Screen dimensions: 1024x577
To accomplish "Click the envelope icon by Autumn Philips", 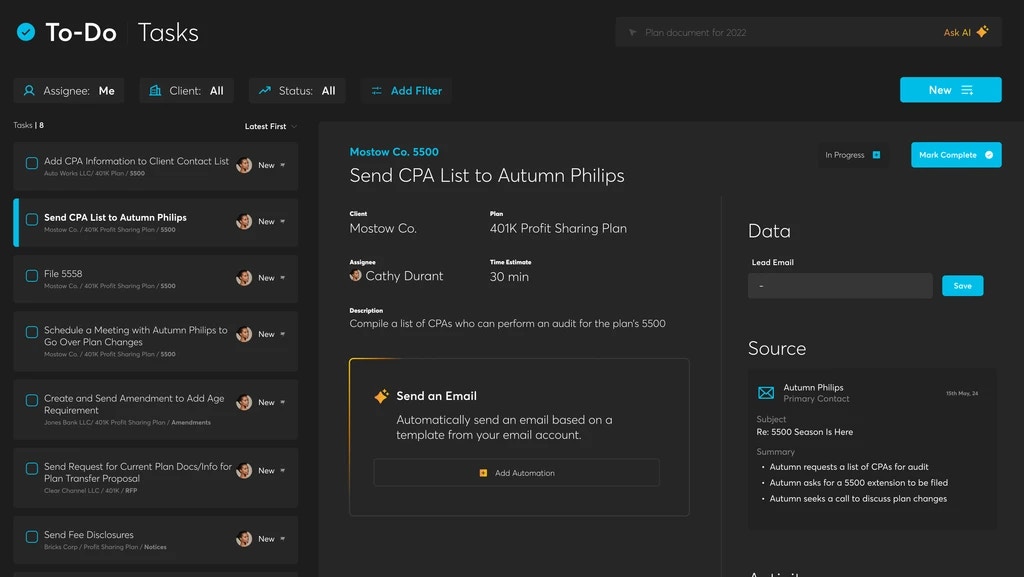I will 766,393.
